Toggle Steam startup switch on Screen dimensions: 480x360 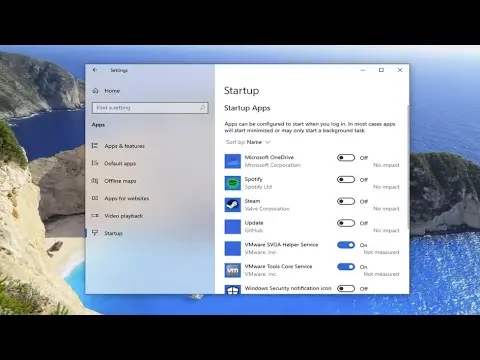point(346,201)
